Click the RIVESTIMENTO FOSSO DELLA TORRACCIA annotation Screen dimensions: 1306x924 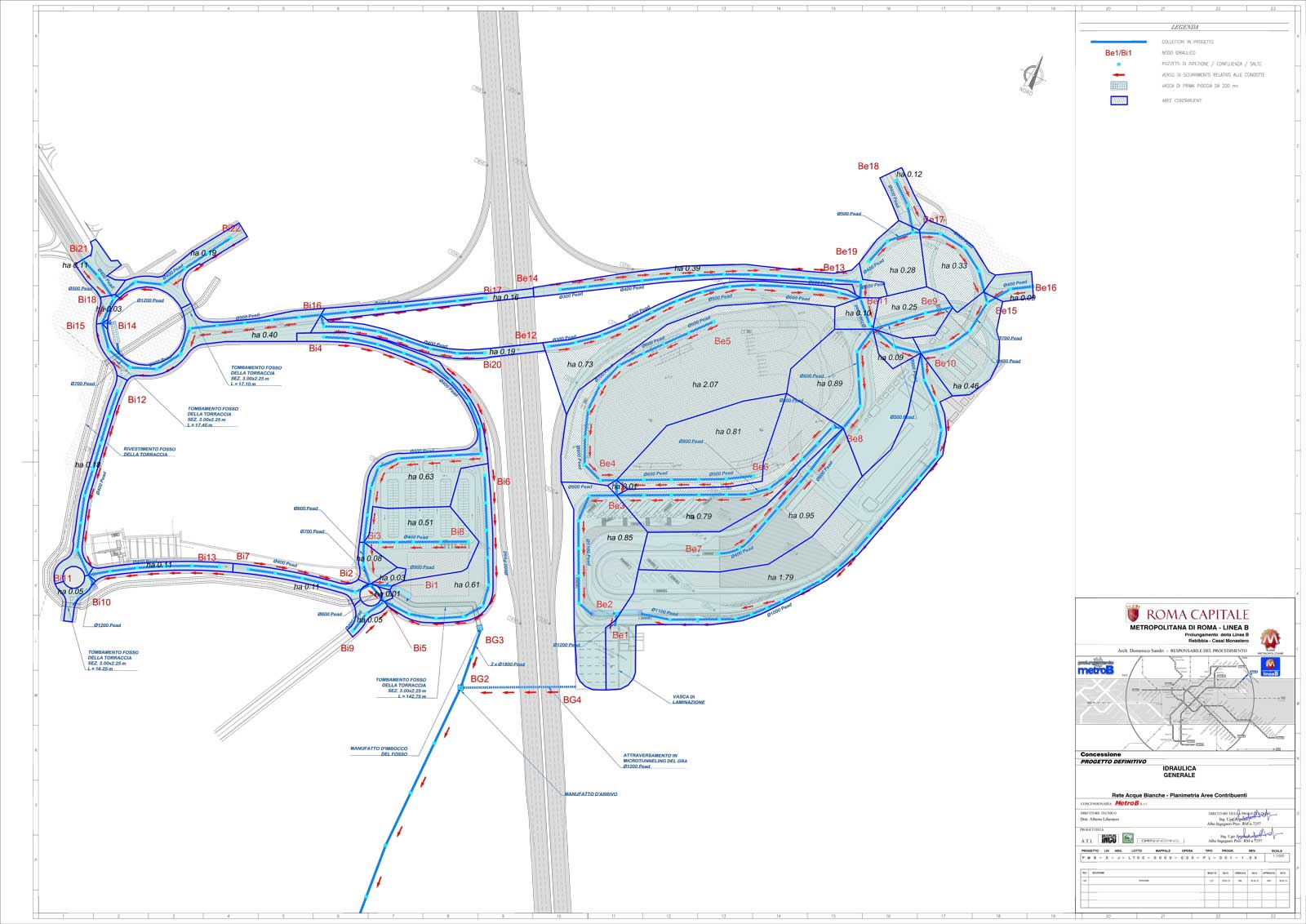(149, 452)
